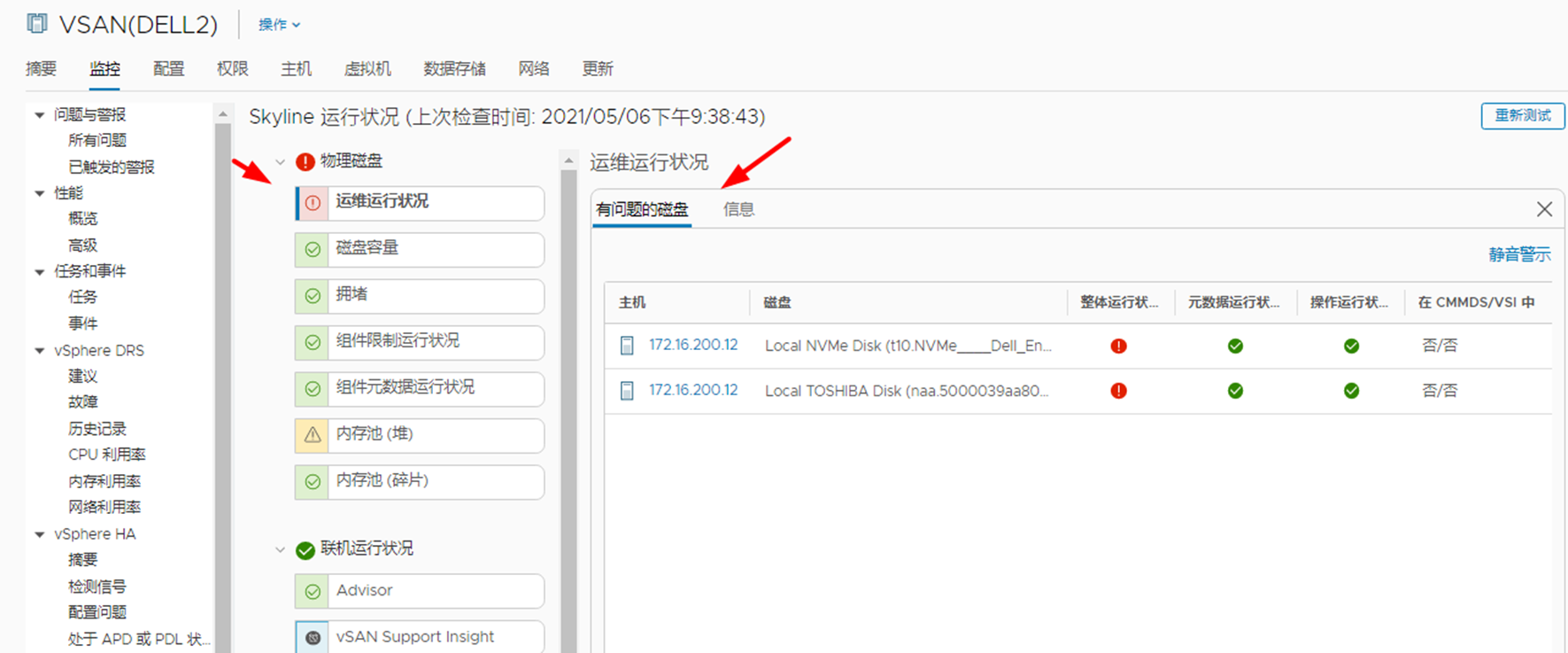Collapse the 联机运行状况 health group
This screenshot has width=1568, height=653.
(280, 550)
